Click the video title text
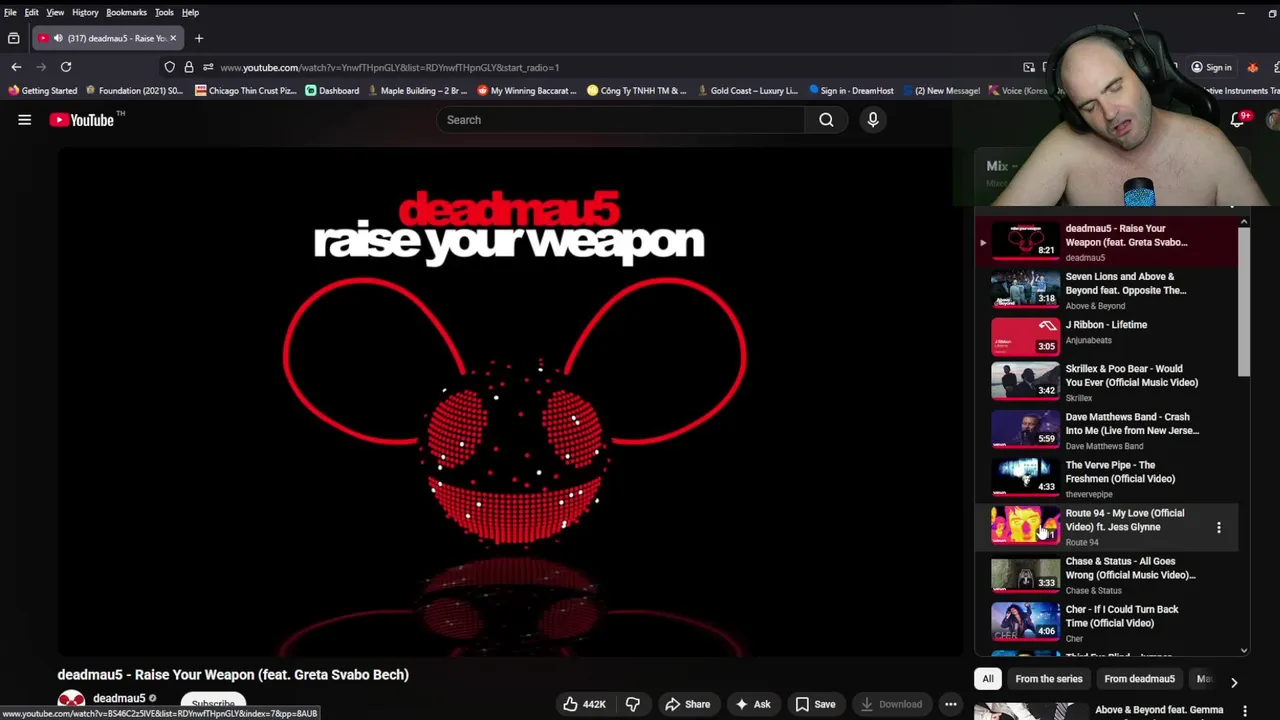 [x=233, y=675]
